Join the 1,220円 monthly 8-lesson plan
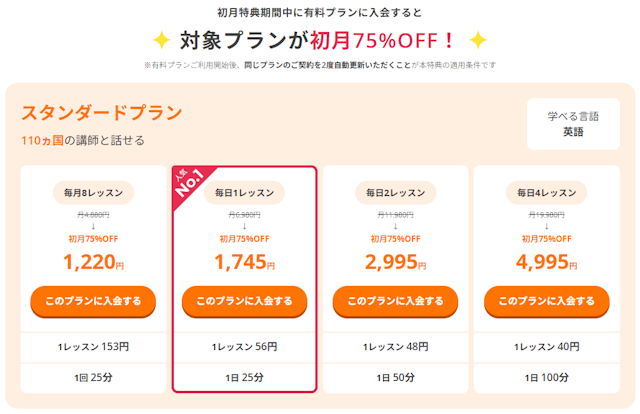The image size is (640, 414). click(93, 300)
